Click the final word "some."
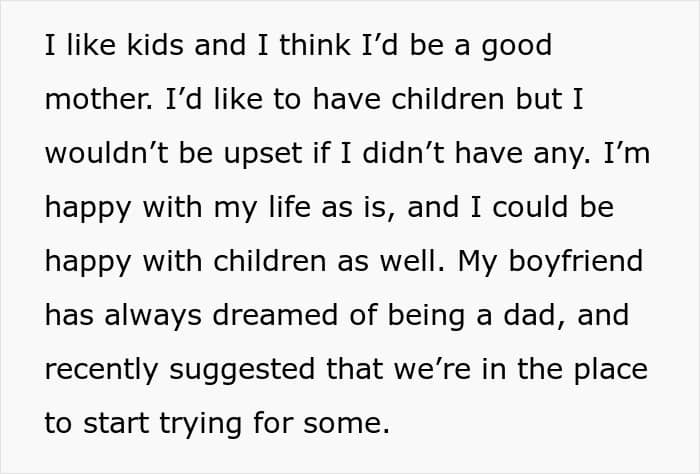 tap(346, 425)
